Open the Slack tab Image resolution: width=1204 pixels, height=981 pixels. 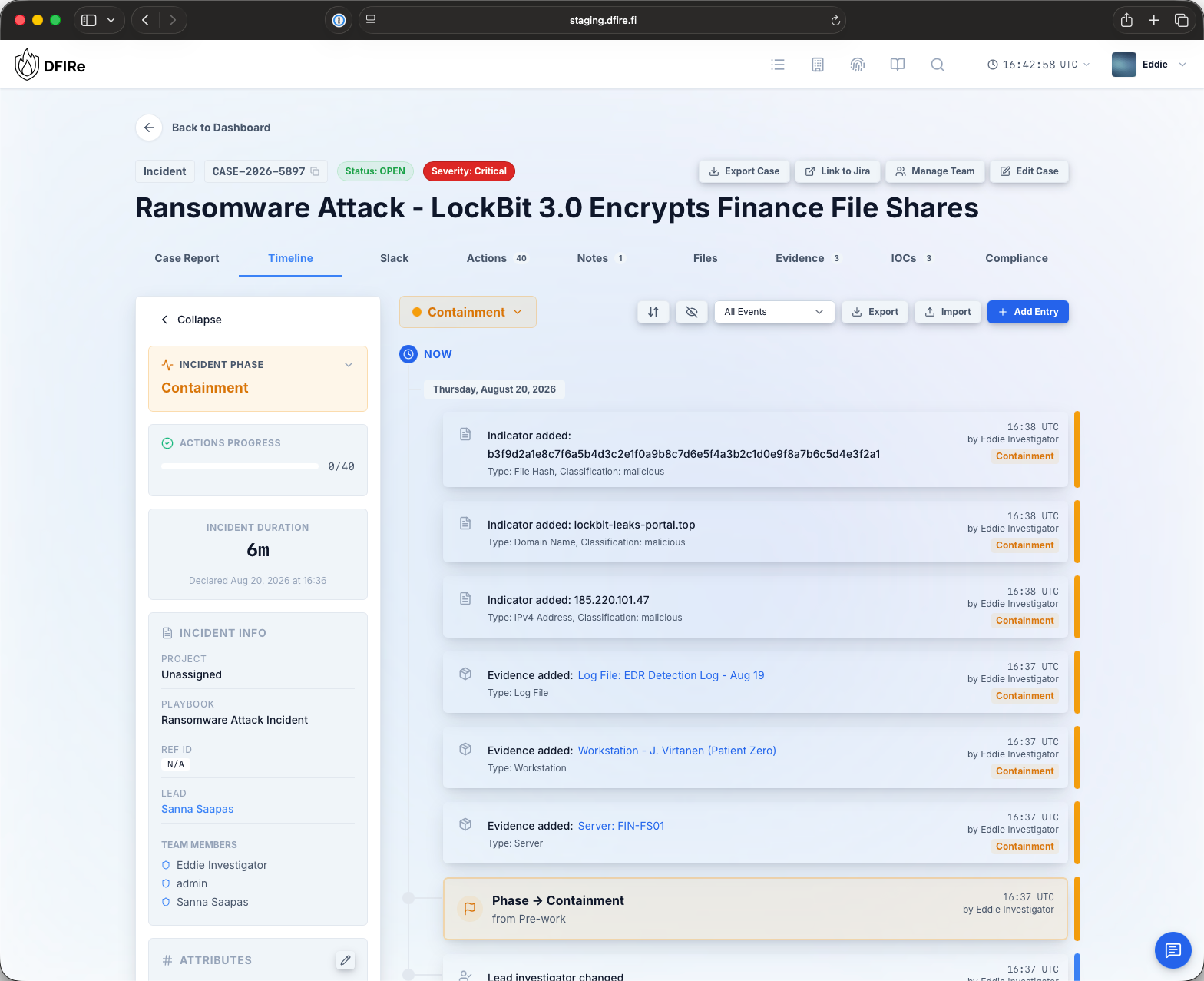coord(394,258)
